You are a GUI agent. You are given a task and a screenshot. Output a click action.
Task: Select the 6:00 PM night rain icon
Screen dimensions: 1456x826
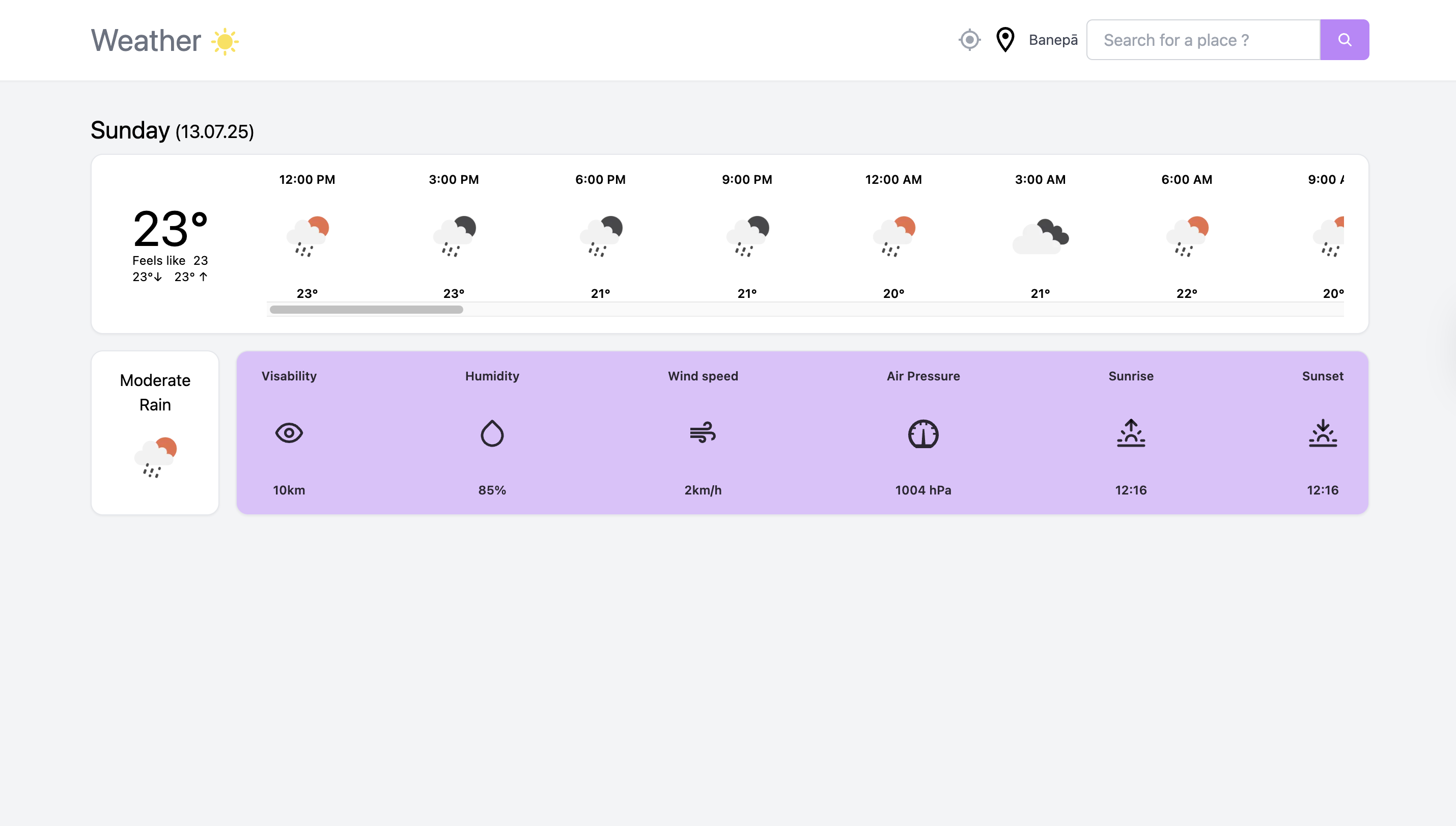(600, 235)
